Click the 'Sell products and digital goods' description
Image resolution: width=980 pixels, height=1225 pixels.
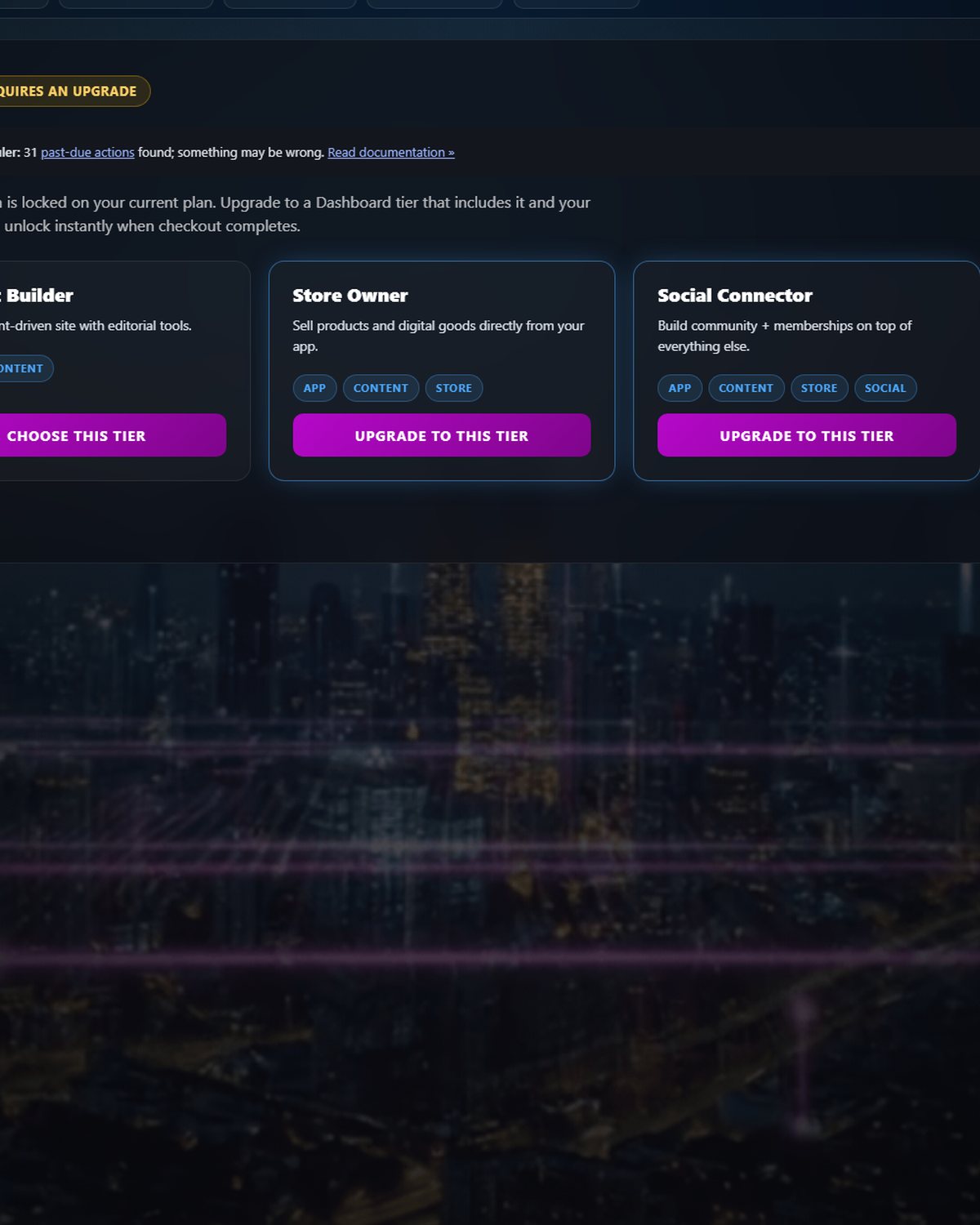[439, 336]
